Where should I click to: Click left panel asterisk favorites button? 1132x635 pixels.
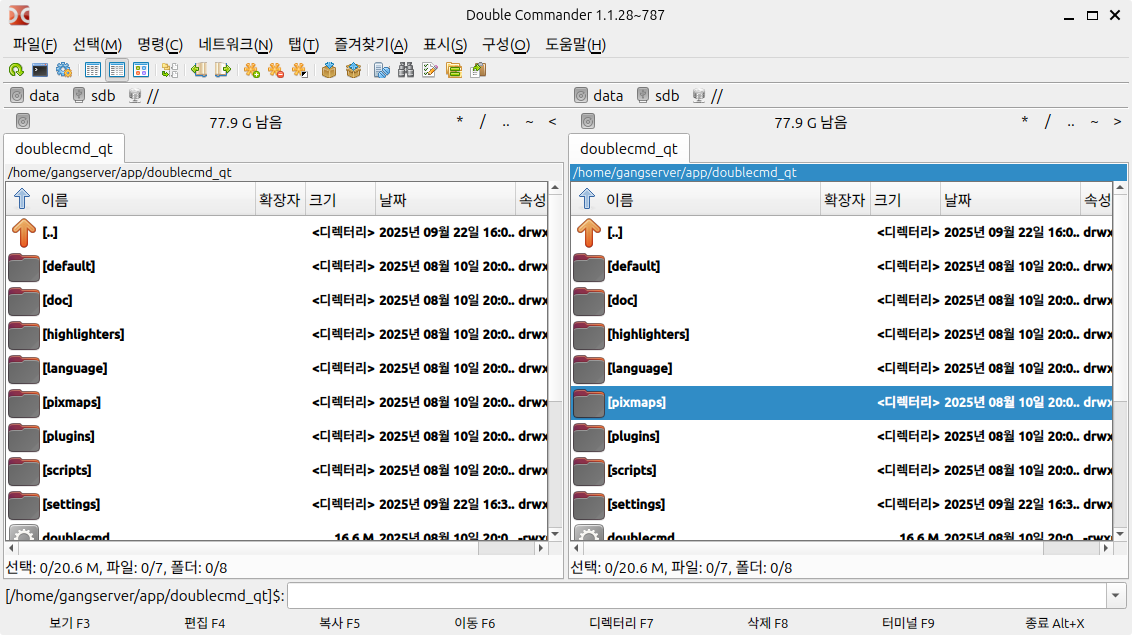[x=460, y=122]
